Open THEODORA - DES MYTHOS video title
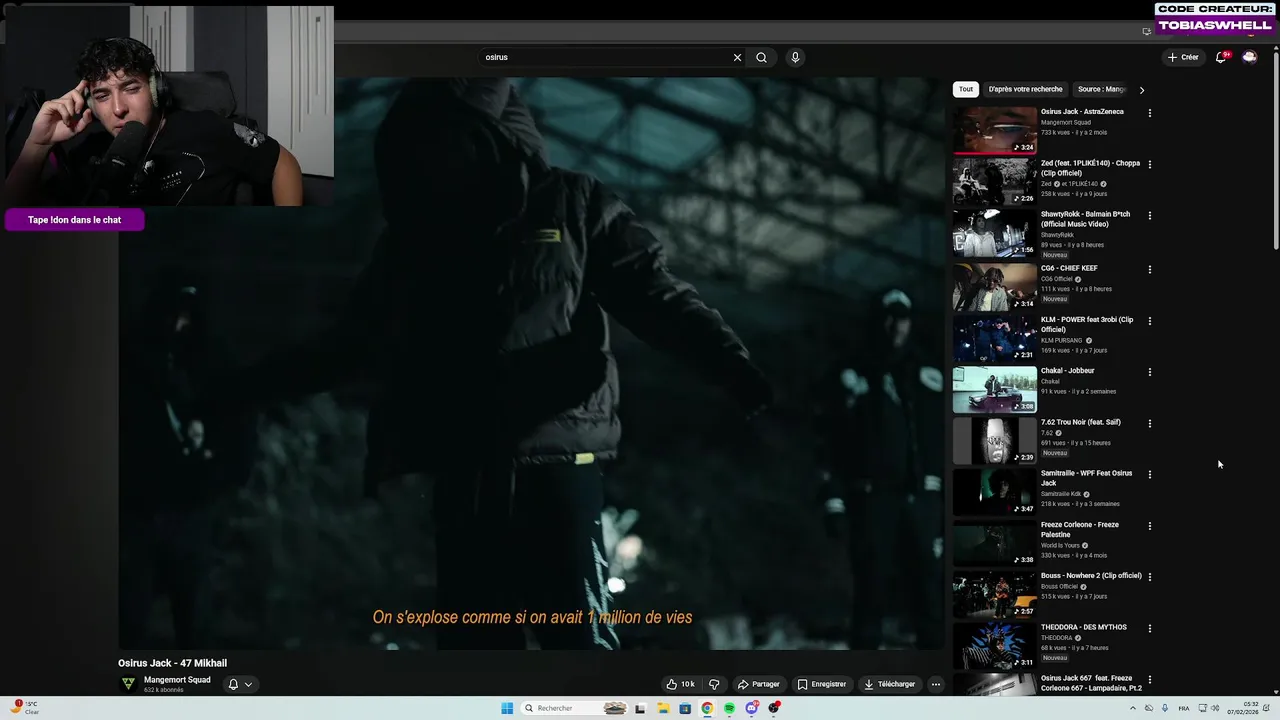This screenshot has height=720, width=1280. tap(1083, 627)
